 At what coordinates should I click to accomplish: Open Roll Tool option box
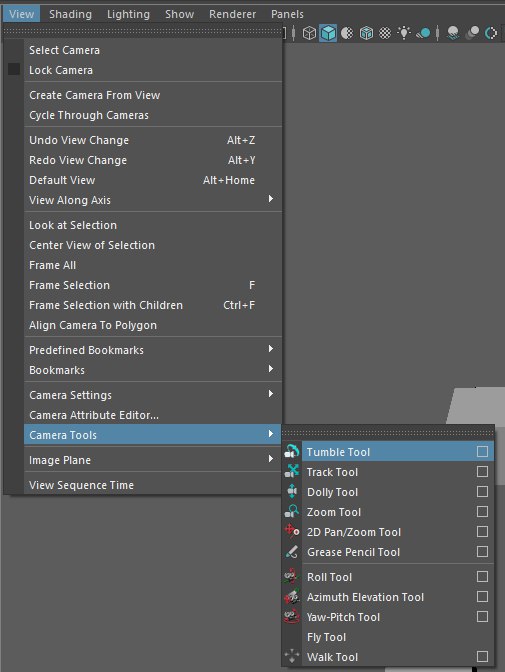pos(482,576)
